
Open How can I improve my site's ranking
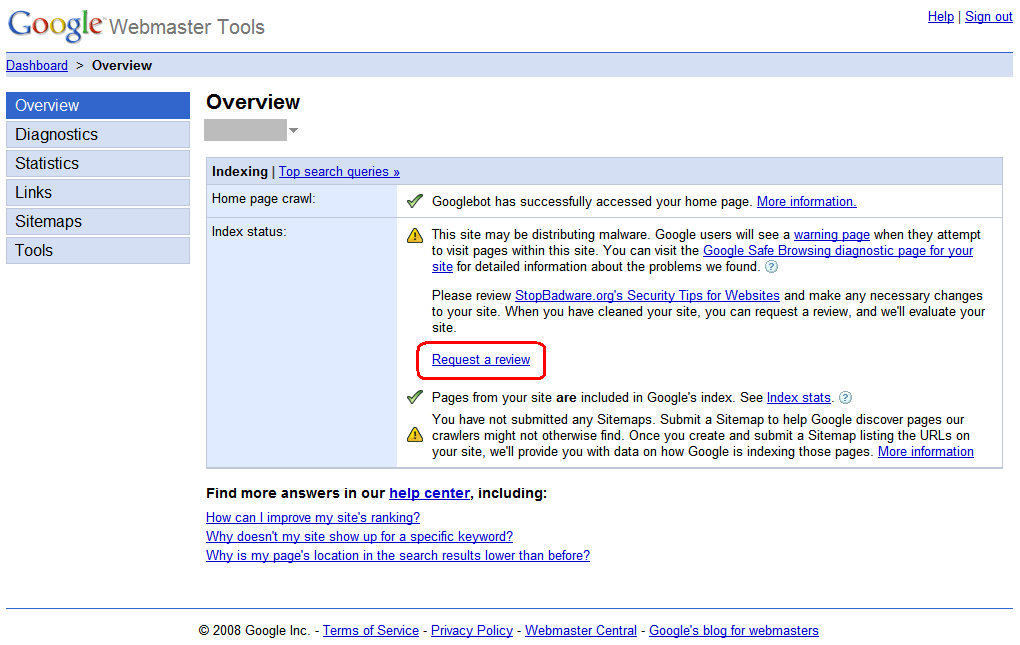tap(313, 518)
